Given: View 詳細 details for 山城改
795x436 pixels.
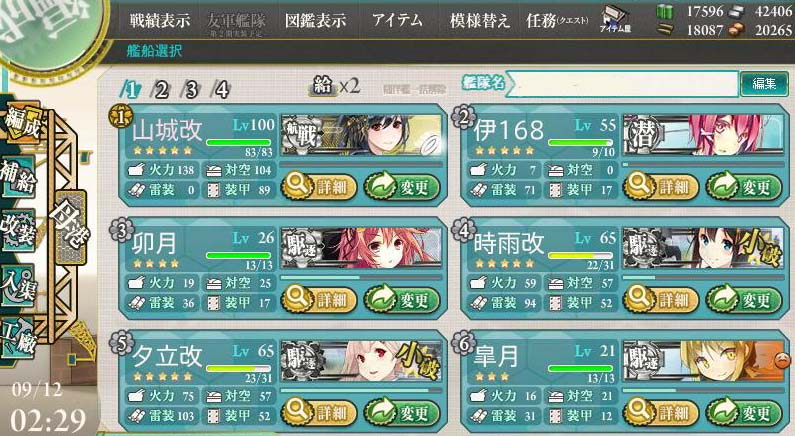Looking at the screenshot, I should (x=318, y=187).
